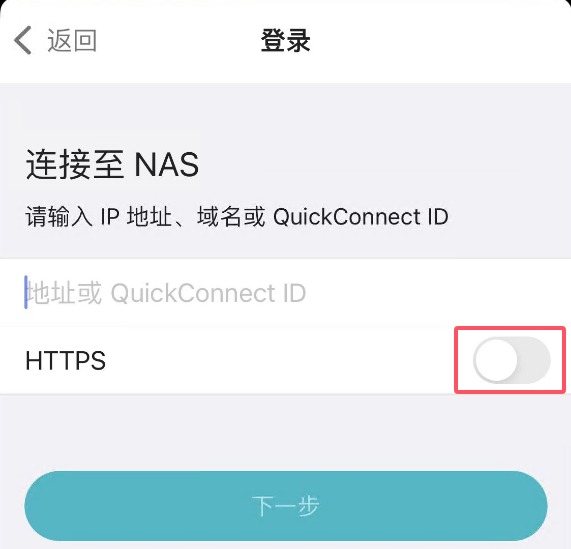Click the word QuickConnect in the instructions
Image resolution: width=571 pixels, height=549 pixels.
tap(347, 217)
